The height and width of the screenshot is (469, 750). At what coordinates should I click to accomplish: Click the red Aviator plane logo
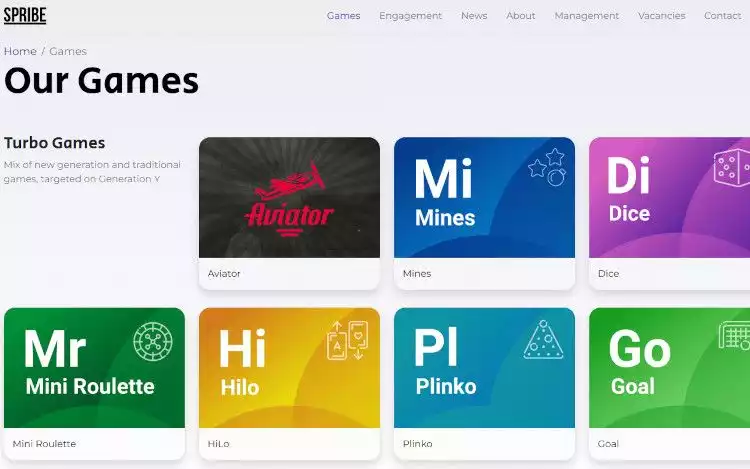coord(289,198)
